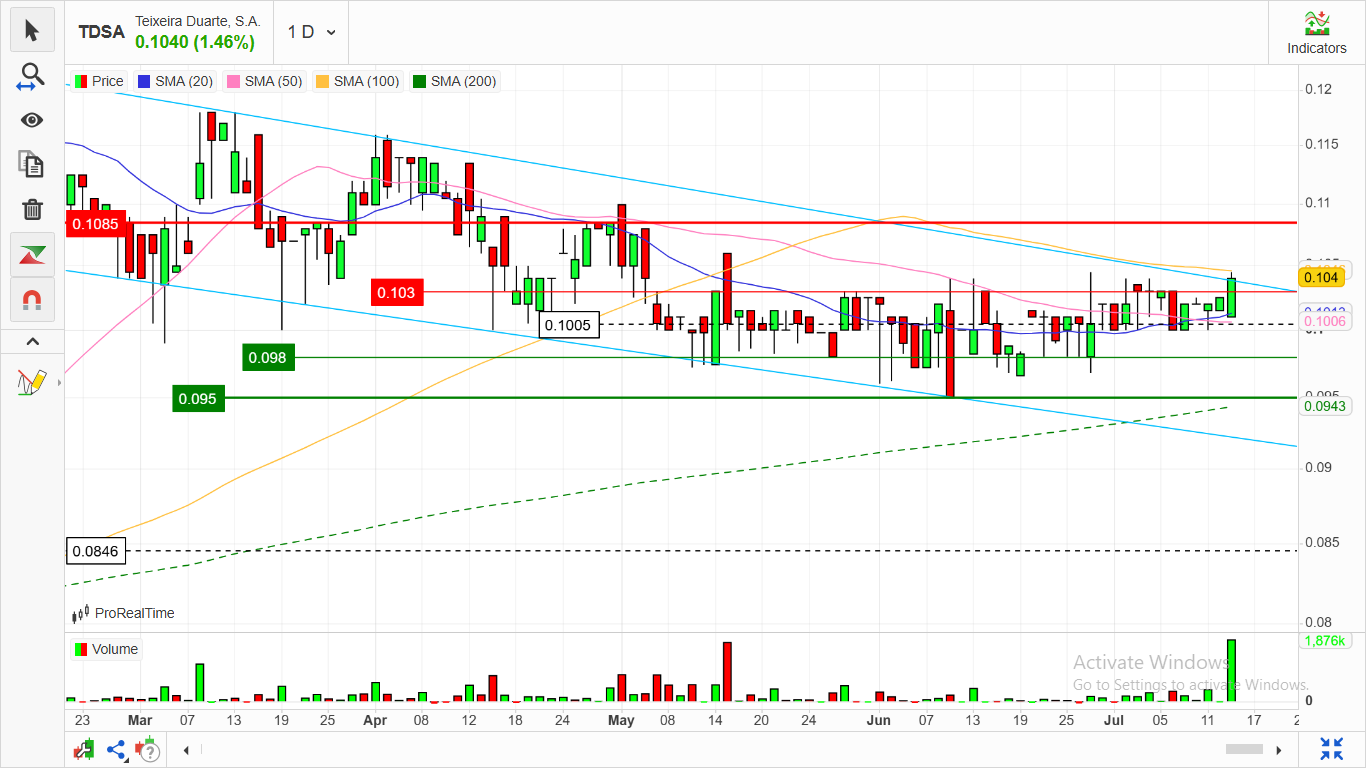Click the 0.085 price axis label
Screen dimensions: 1366x768
coord(1322,543)
